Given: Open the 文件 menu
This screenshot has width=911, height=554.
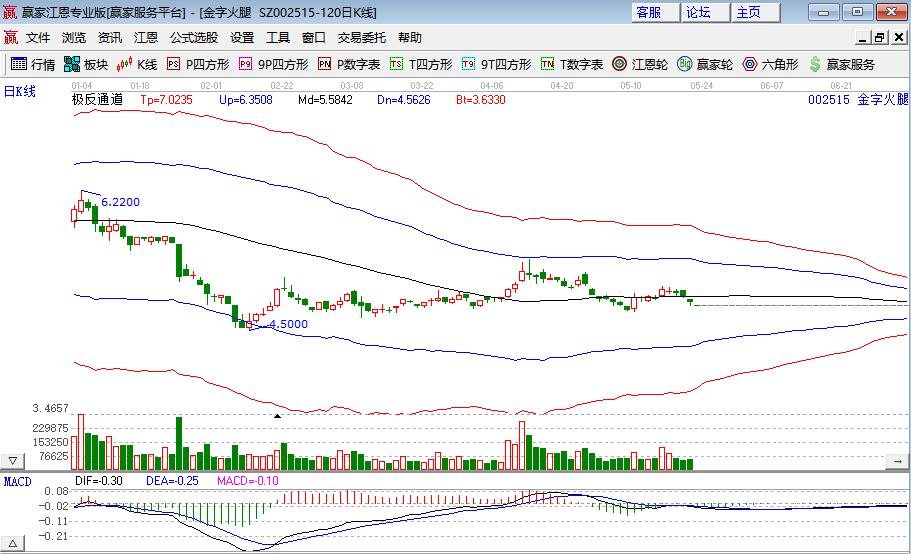Looking at the screenshot, I should click(x=38, y=38).
